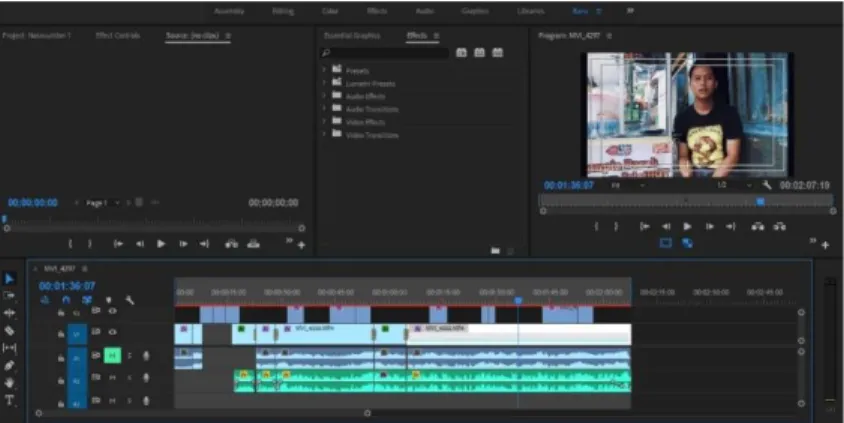This screenshot has height=423, width=844.
Task: Expand the Audio Effects folder
Action: 324,95
